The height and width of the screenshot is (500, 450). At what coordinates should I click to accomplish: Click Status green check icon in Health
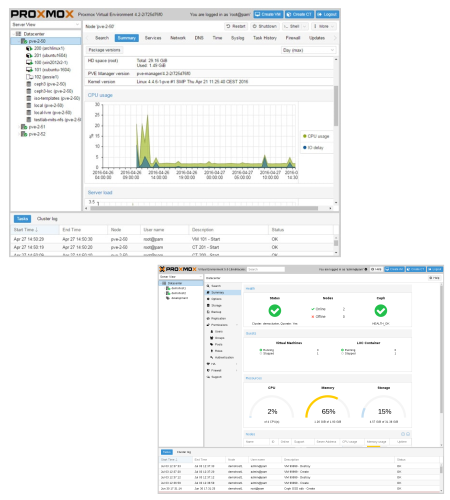tap(275, 311)
